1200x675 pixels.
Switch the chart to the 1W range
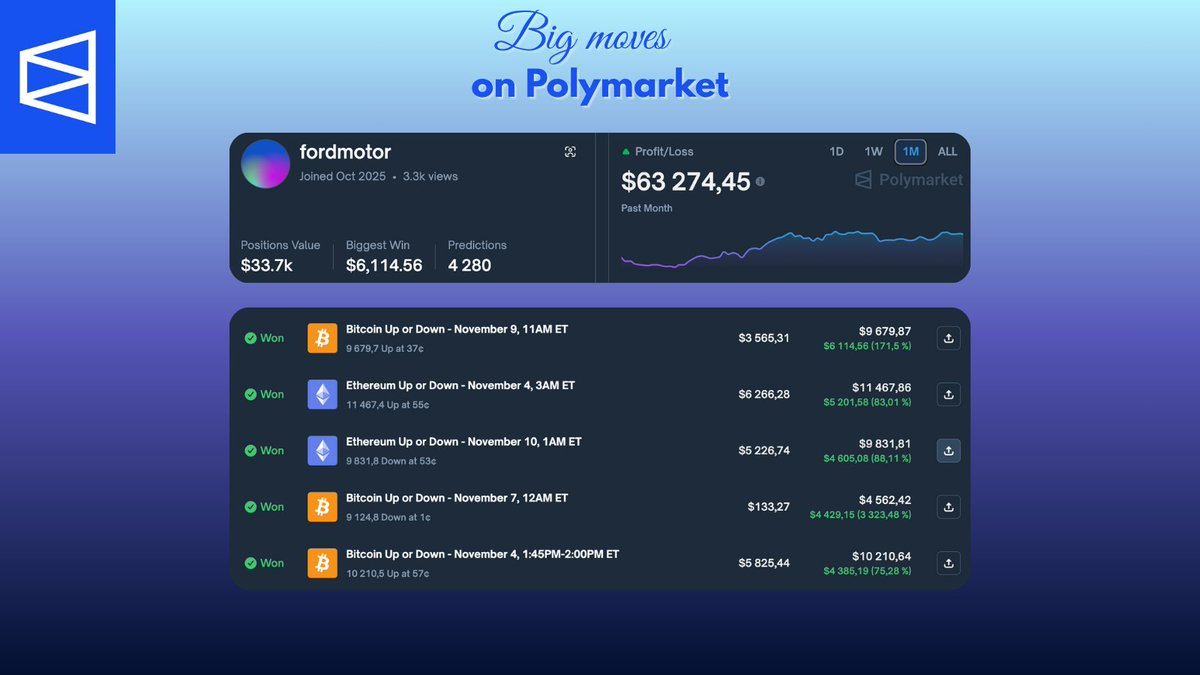pos(874,152)
